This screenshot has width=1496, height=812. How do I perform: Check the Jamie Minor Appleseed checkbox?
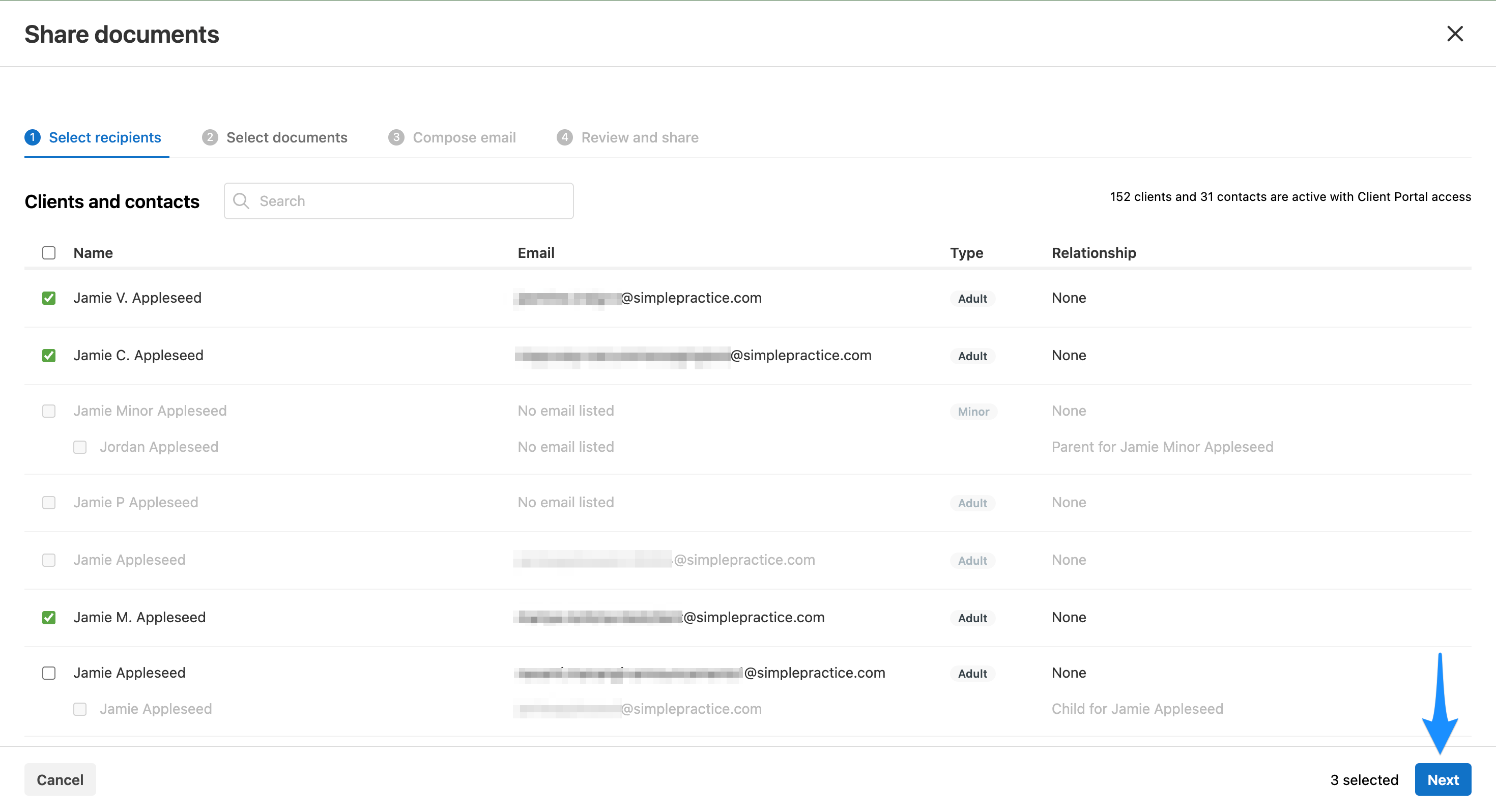coord(49,411)
